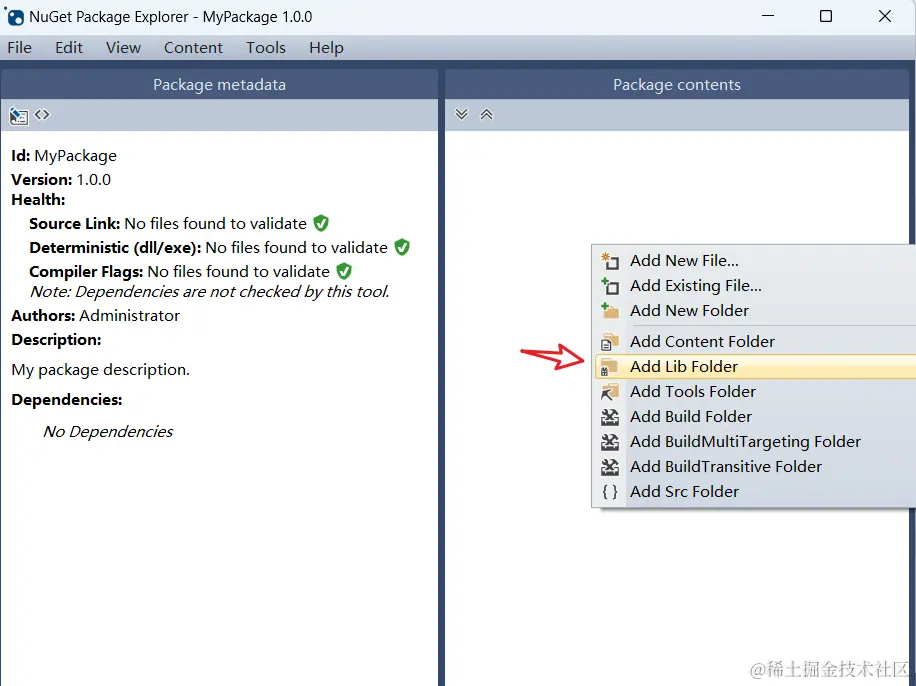Open the Edit menu
The image size is (916, 686).
click(69, 47)
